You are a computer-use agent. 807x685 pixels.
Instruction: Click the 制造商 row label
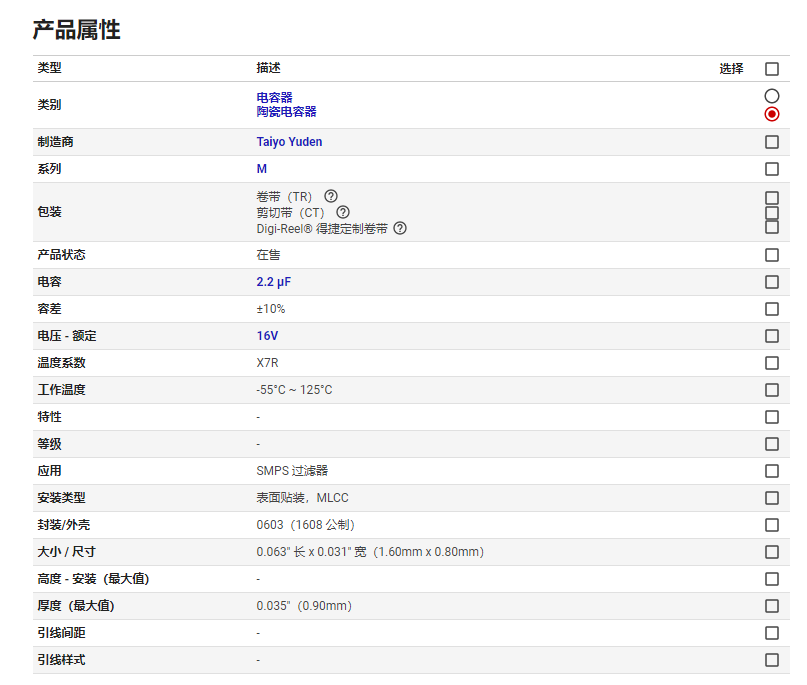[55, 142]
